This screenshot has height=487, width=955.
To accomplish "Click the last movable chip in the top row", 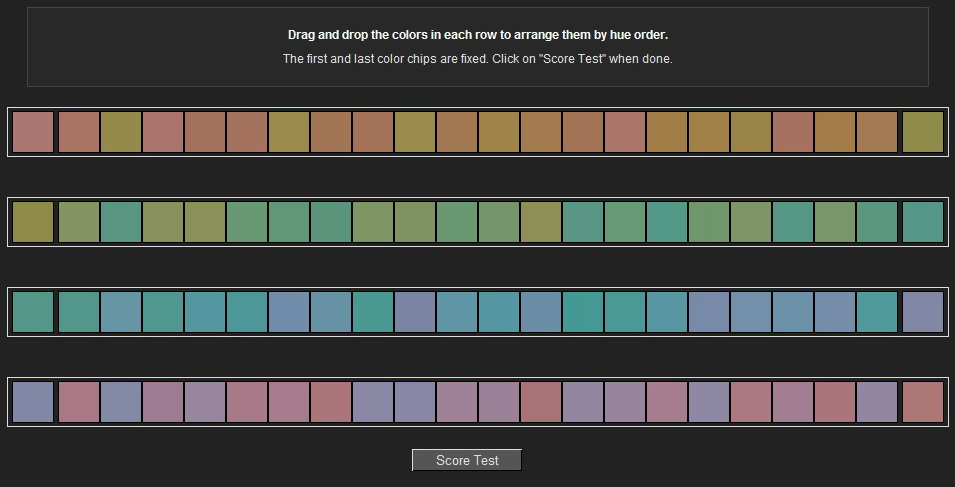I will coord(877,132).
